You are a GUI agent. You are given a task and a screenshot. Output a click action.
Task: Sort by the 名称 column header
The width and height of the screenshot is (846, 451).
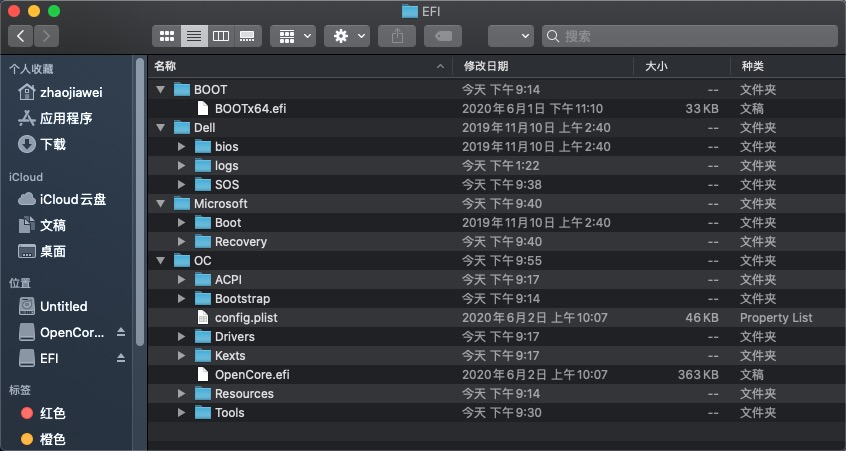[x=300, y=66]
